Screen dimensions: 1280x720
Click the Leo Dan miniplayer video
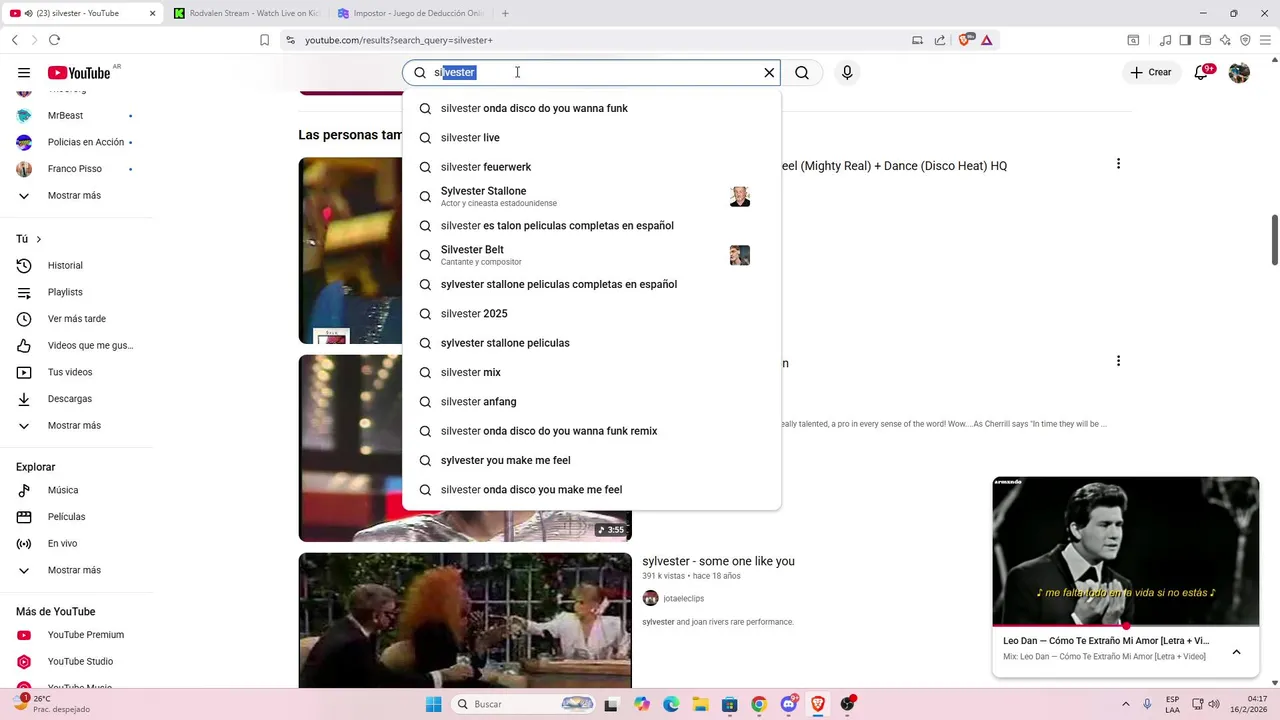pyautogui.click(x=1125, y=551)
